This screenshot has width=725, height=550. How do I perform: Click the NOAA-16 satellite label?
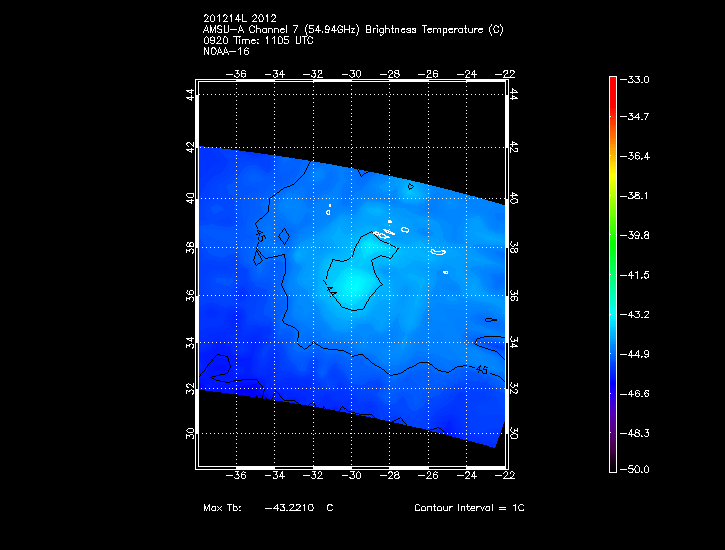pos(225,51)
